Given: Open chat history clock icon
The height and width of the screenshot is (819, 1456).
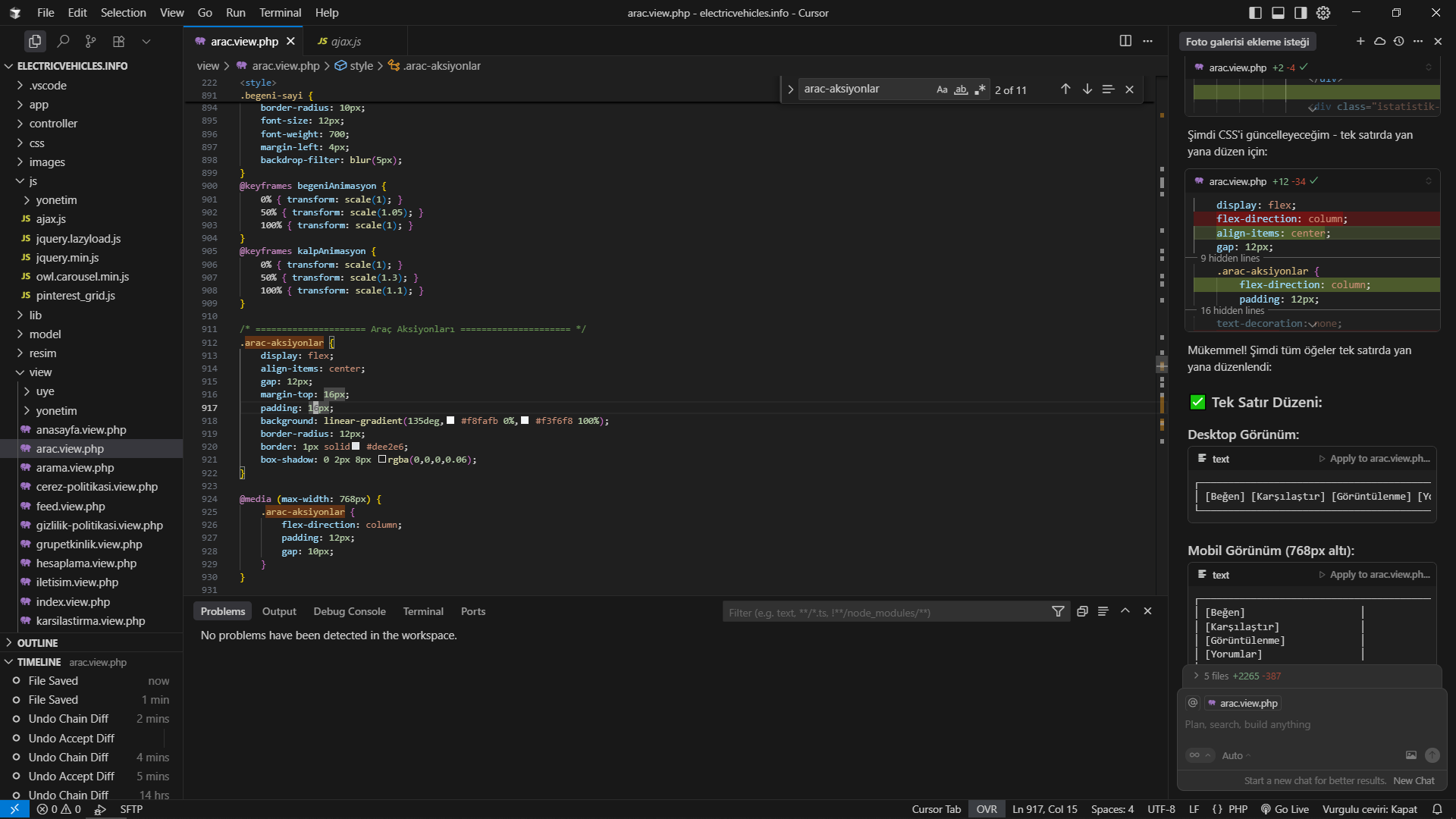Looking at the screenshot, I should tap(1399, 41).
